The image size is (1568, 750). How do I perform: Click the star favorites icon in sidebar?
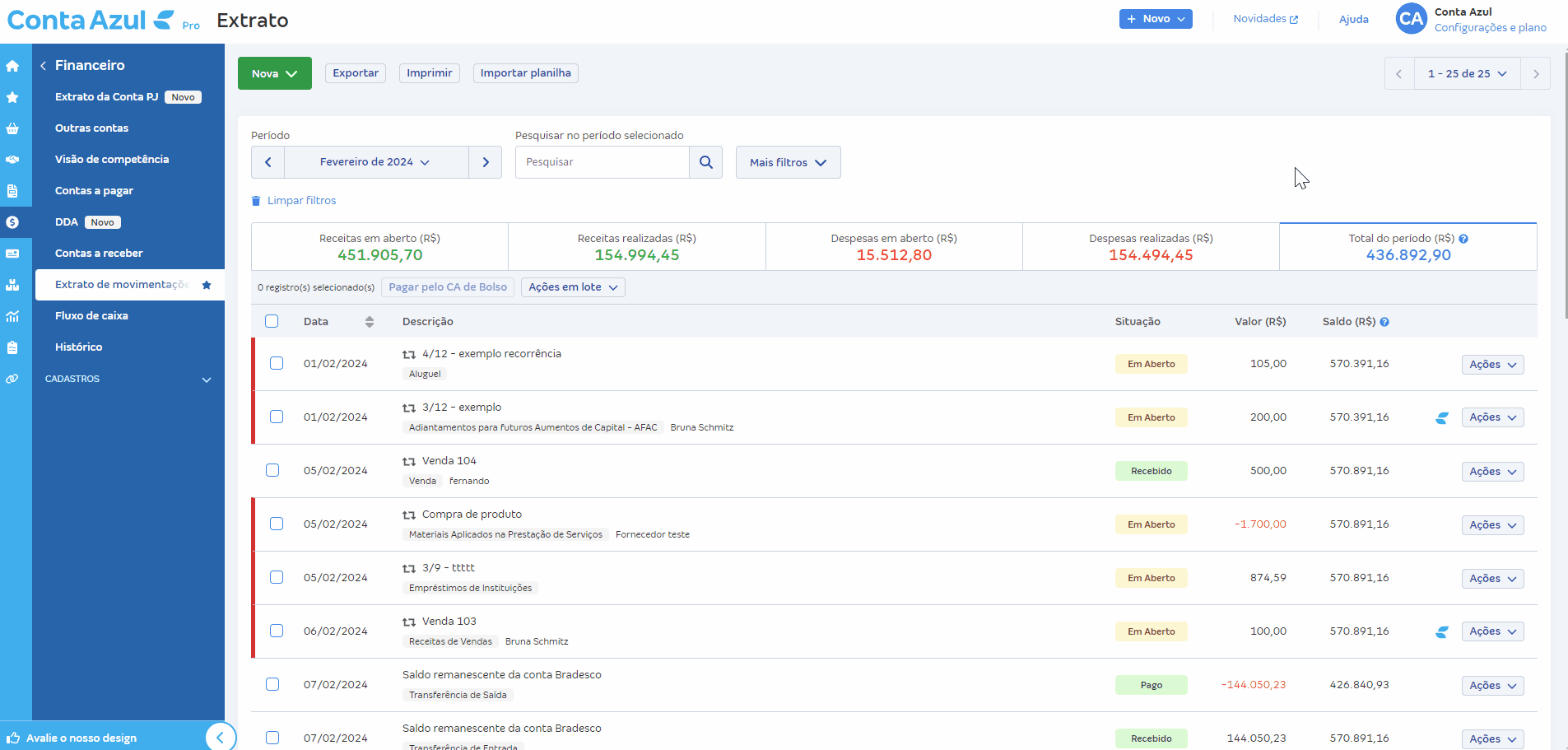click(x=12, y=97)
